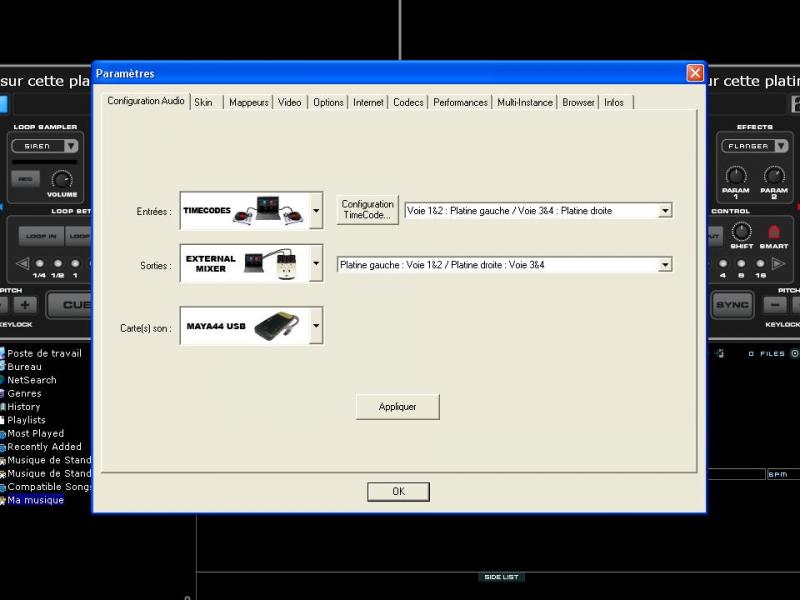This screenshot has width=800, height=600.
Task: Click the MAYA44 USB sound card image
Action: [x=278, y=326]
